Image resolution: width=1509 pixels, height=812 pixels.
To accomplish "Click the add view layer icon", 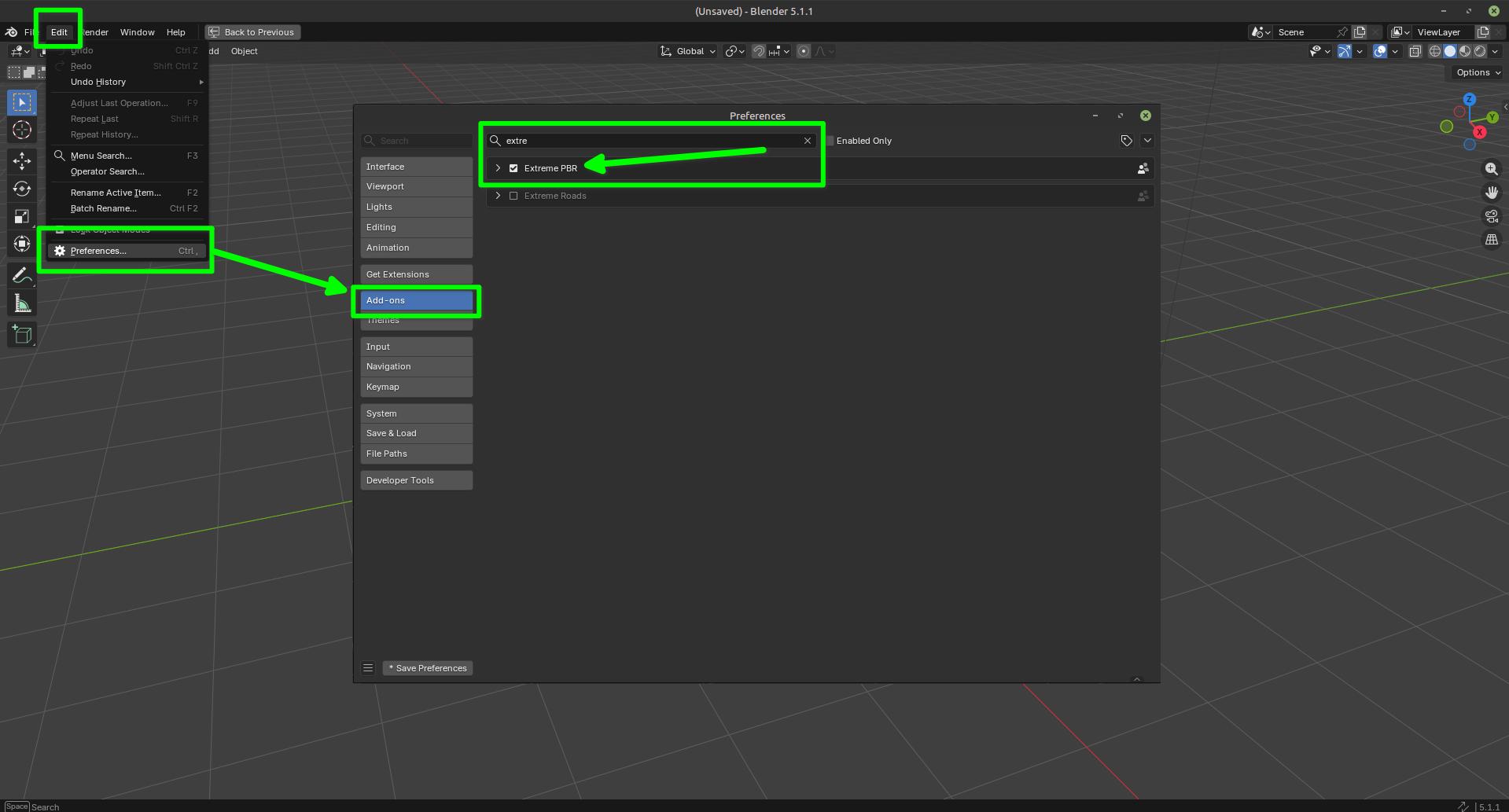I will (1483, 32).
